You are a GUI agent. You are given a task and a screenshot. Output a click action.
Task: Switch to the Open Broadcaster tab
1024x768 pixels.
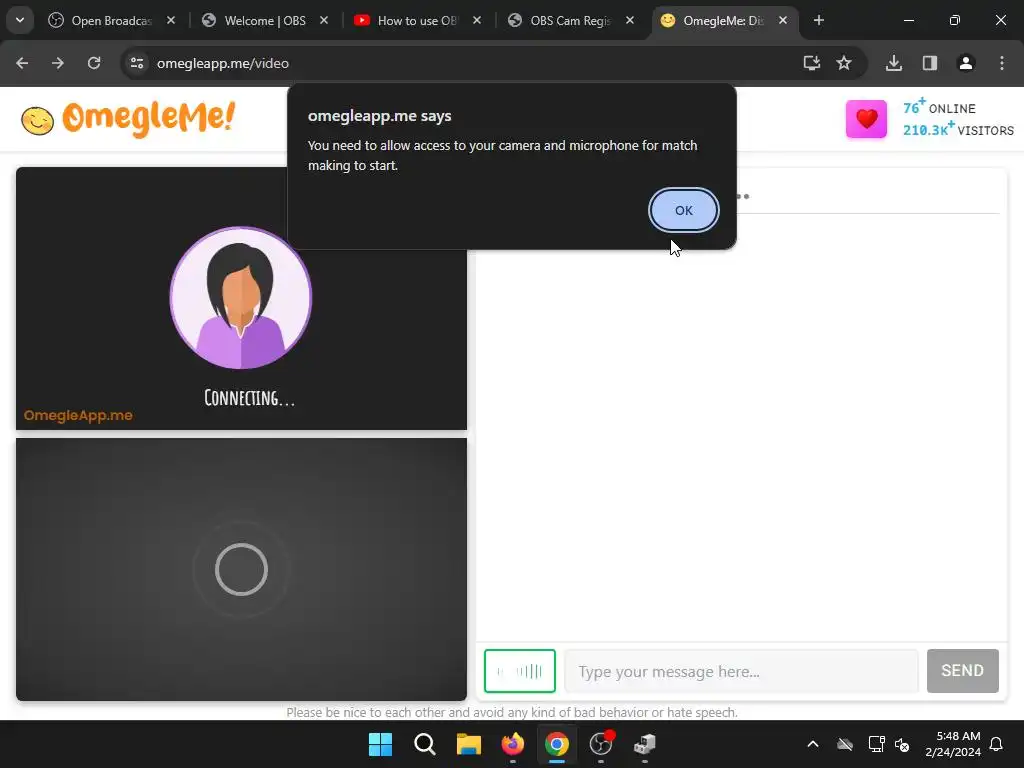pyautogui.click(x=111, y=20)
